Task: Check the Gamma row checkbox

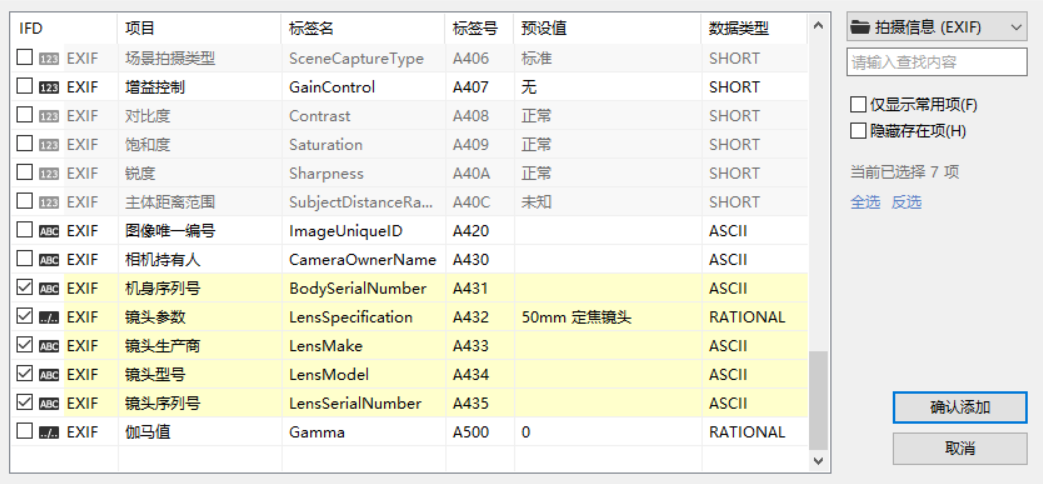Action: [x=25, y=432]
